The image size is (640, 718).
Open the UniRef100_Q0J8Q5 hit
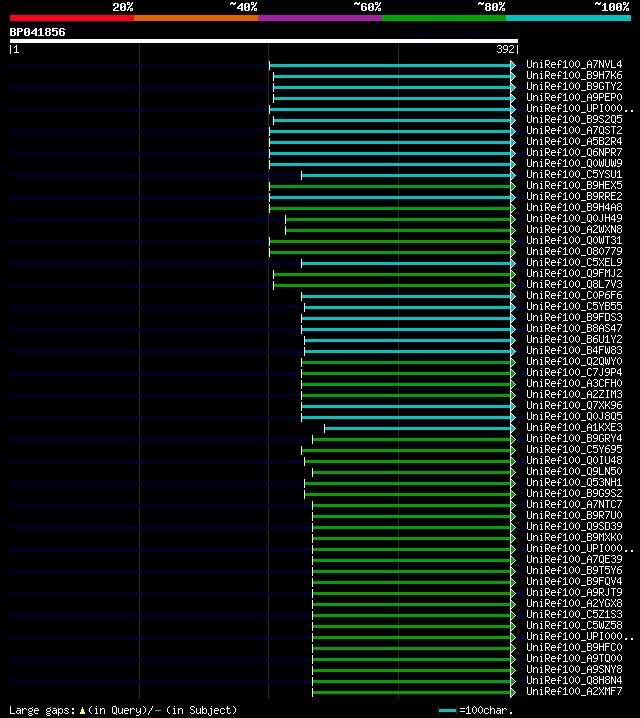574,416
